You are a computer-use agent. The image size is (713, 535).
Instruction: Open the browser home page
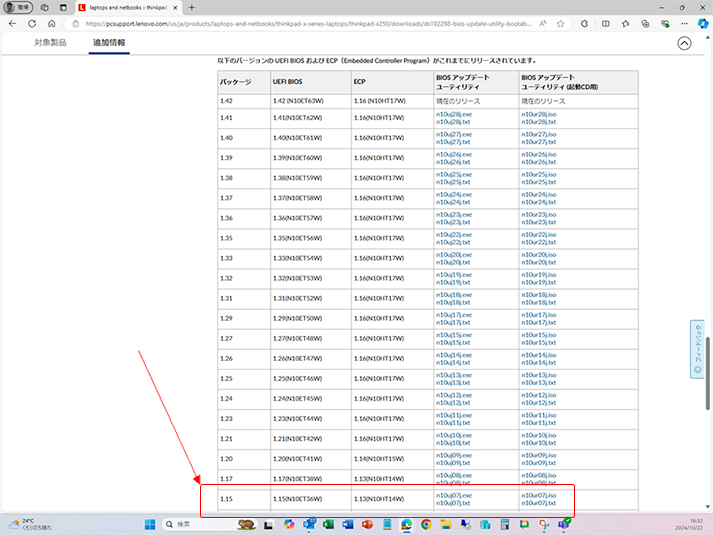coord(51,24)
